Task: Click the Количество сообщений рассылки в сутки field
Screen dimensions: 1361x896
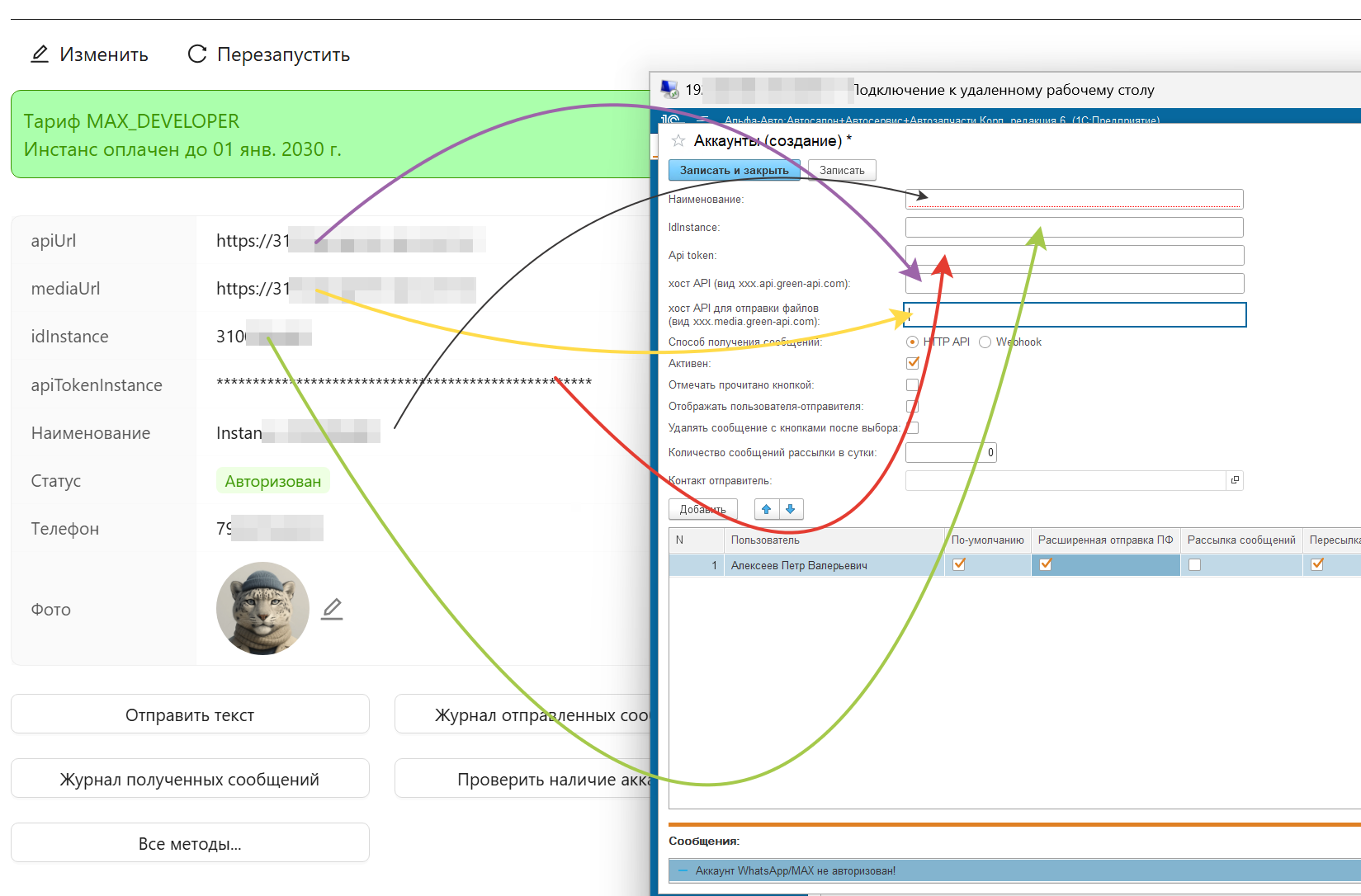Action: 951,452
